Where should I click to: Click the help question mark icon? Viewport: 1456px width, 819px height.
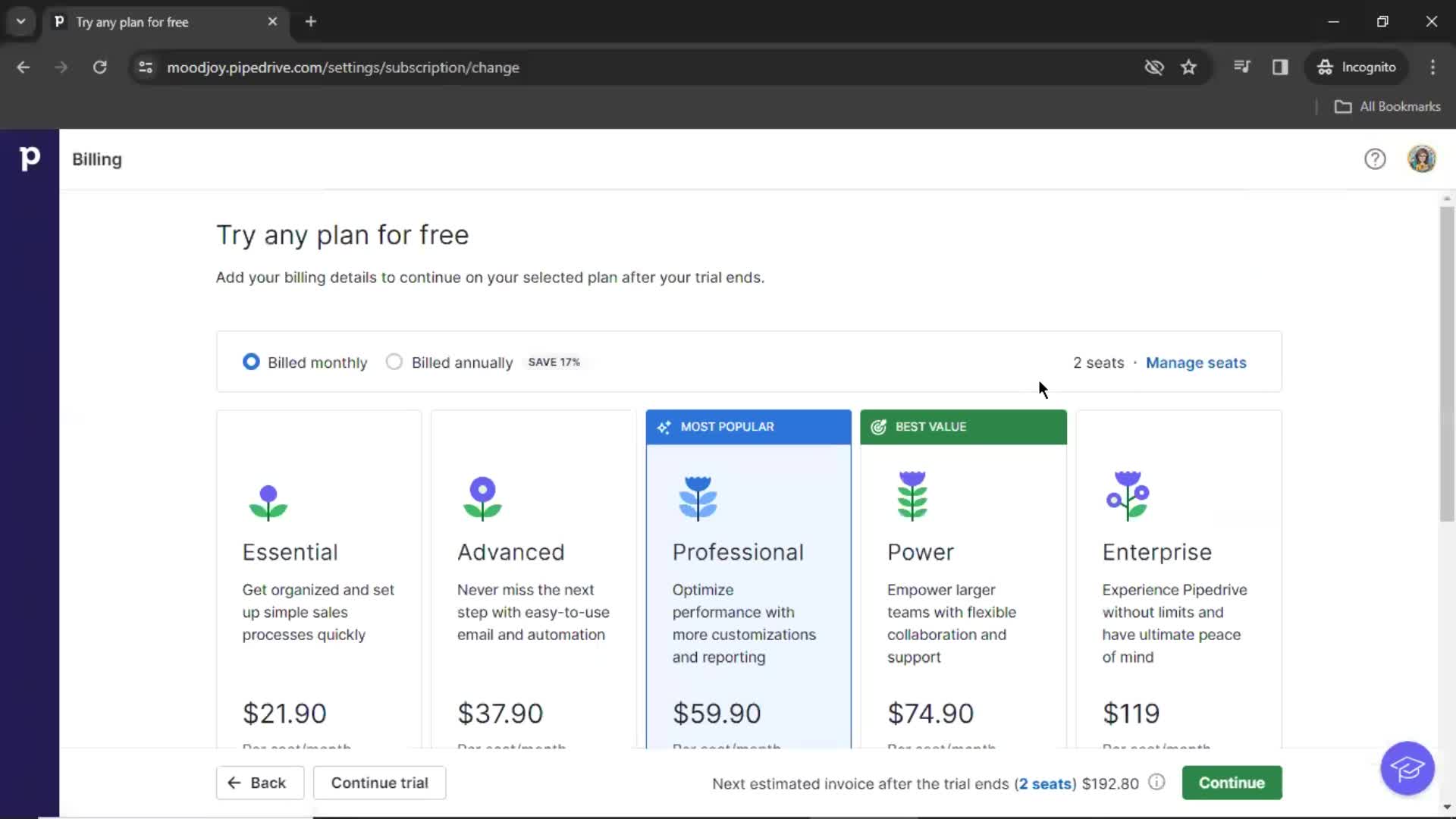[x=1375, y=159]
